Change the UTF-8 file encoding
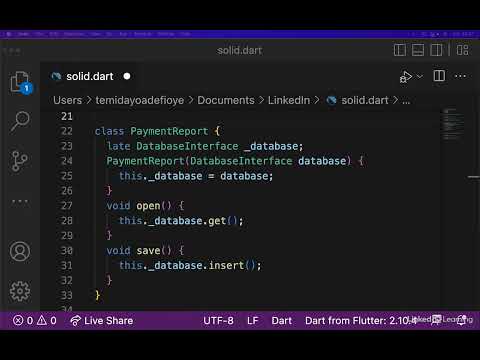The image size is (480, 360). pos(218,321)
